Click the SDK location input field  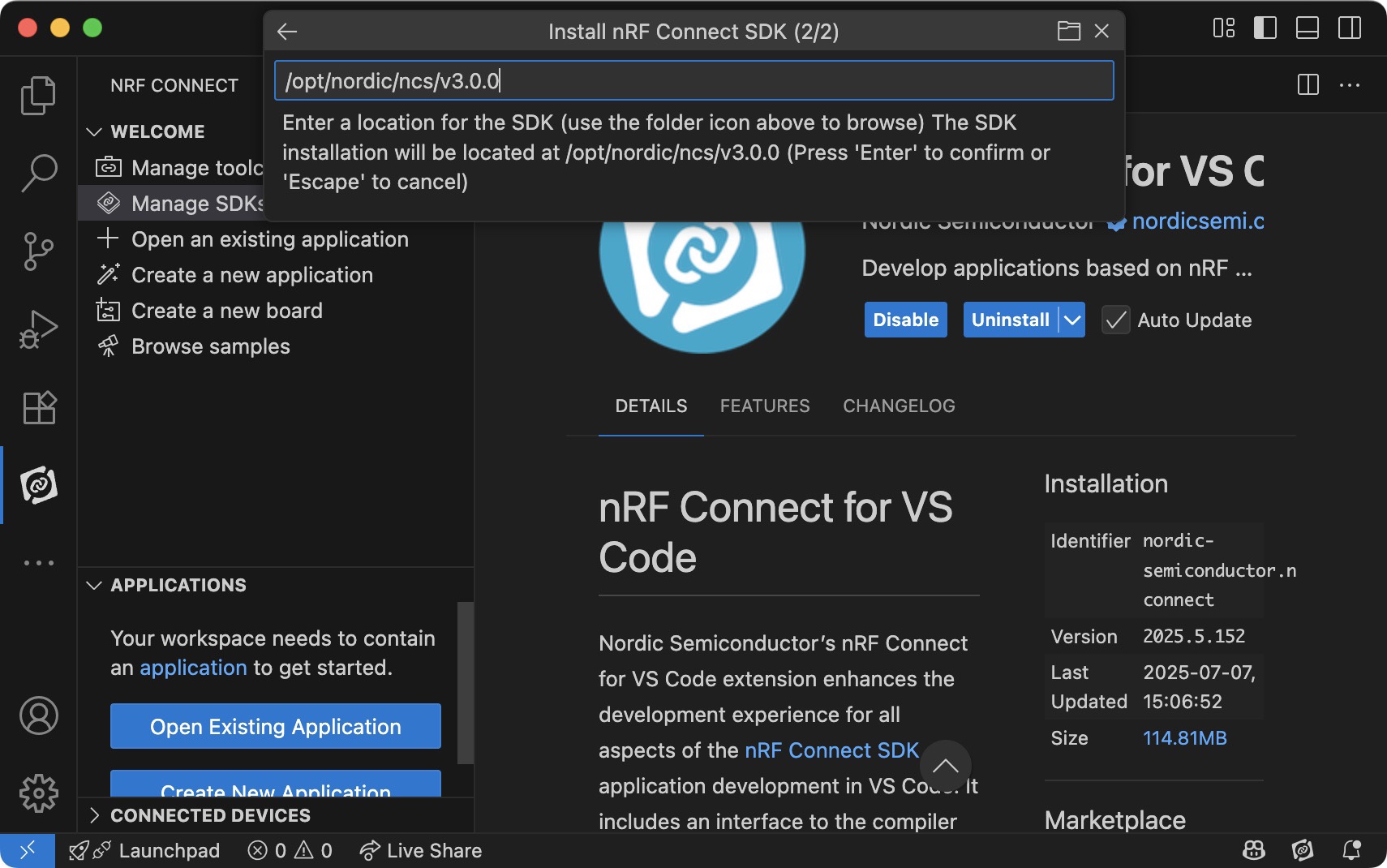click(x=693, y=81)
